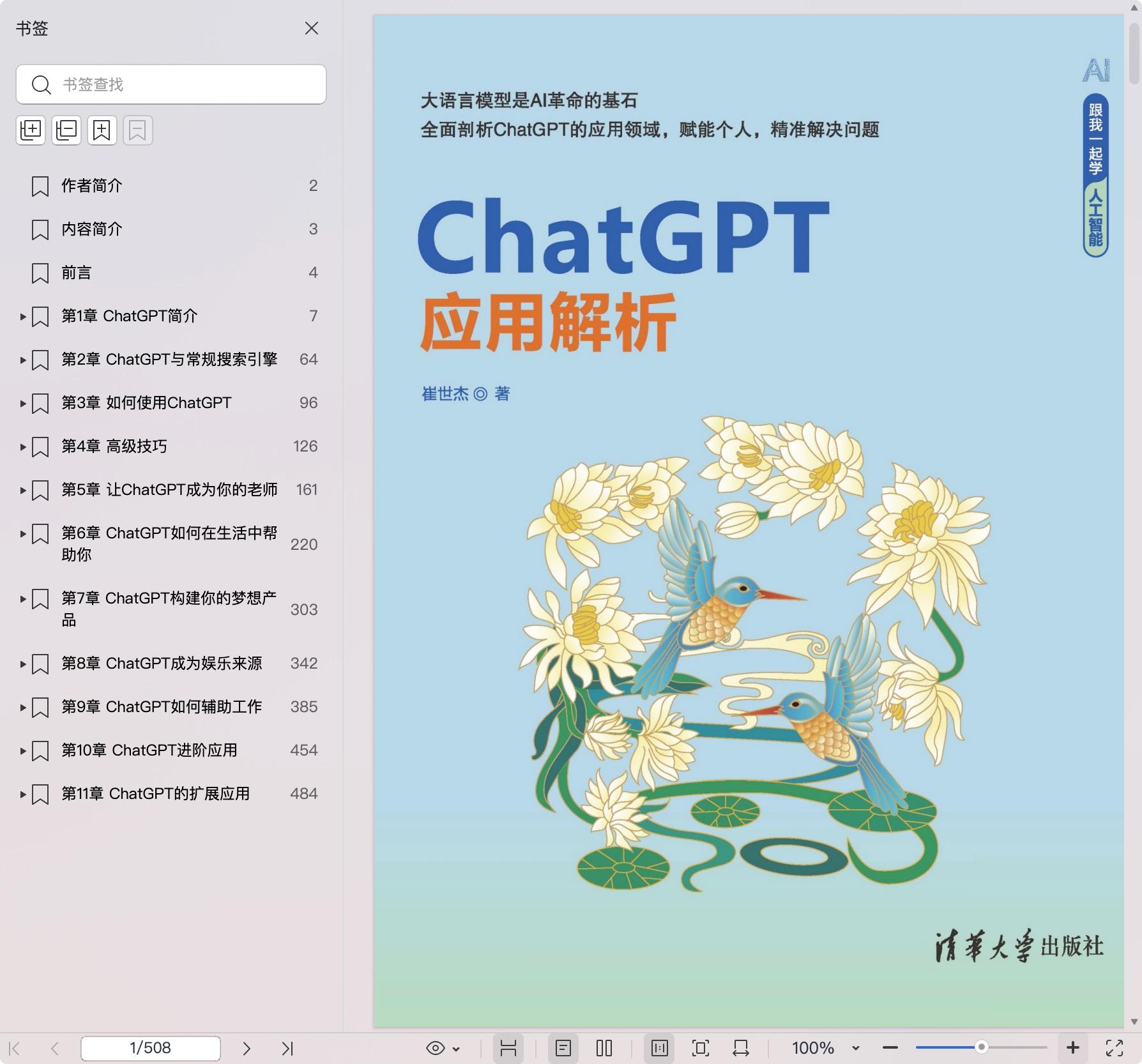Toggle eye protection mode icon
1142x1064 pixels.
436,1048
